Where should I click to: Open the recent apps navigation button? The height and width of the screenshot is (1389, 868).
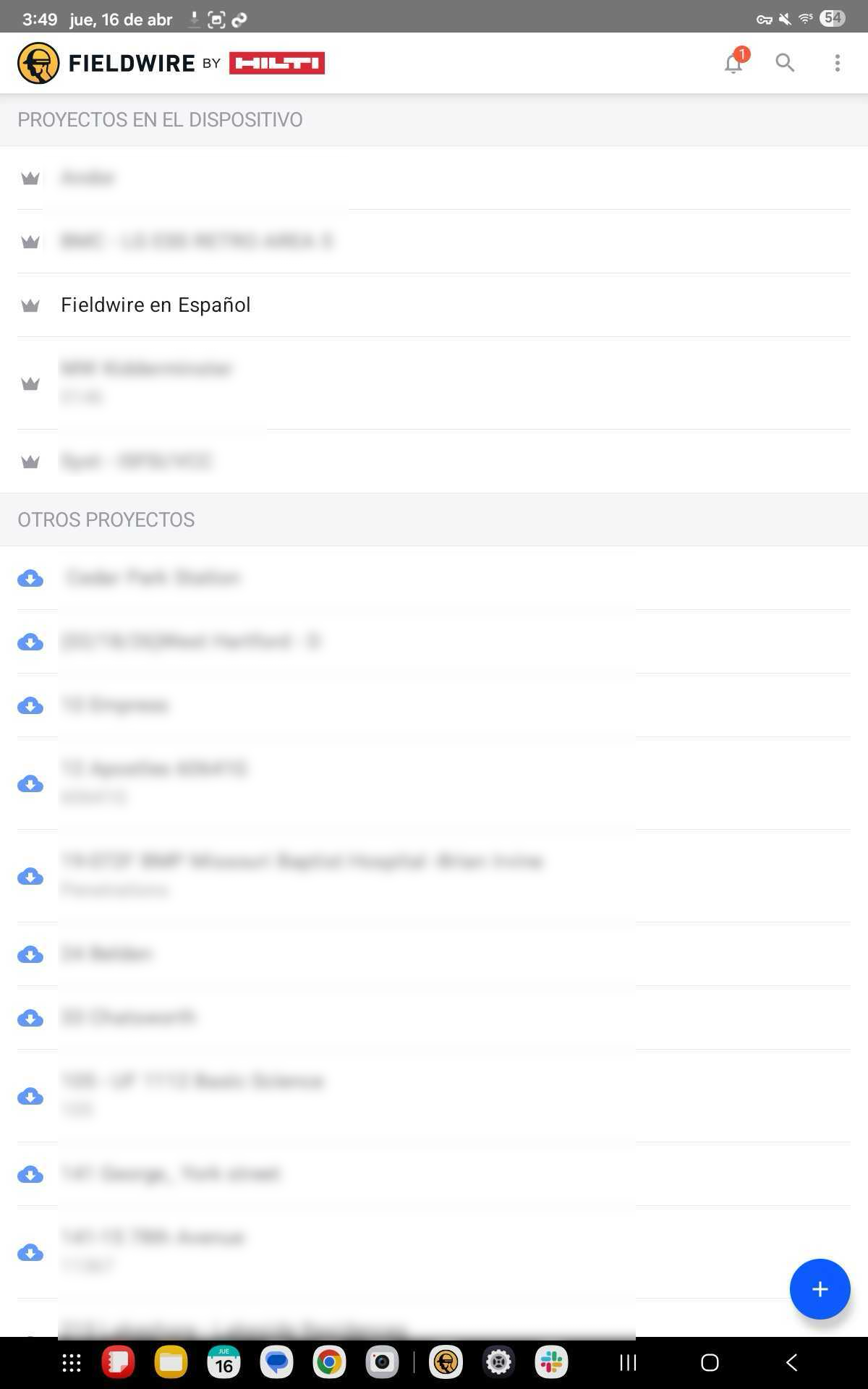[628, 1363]
